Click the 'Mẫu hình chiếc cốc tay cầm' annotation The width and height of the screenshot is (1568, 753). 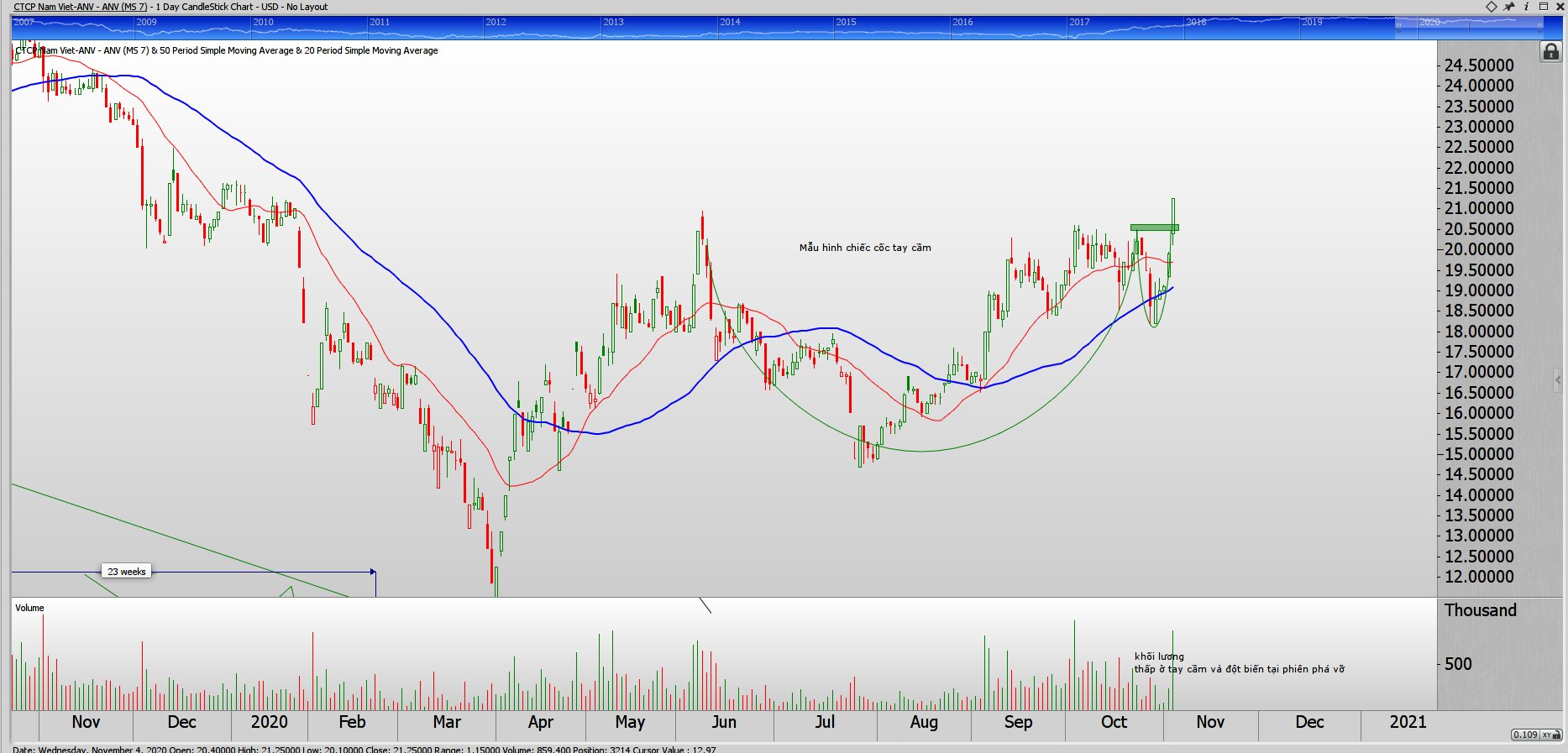coord(865,248)
